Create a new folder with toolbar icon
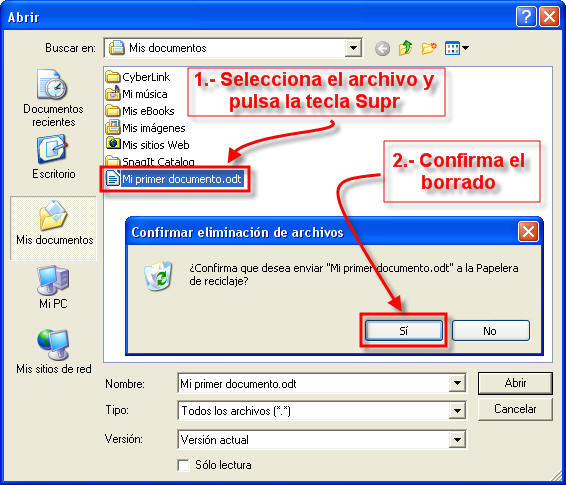The image size is (566, 485). [429, 48]
